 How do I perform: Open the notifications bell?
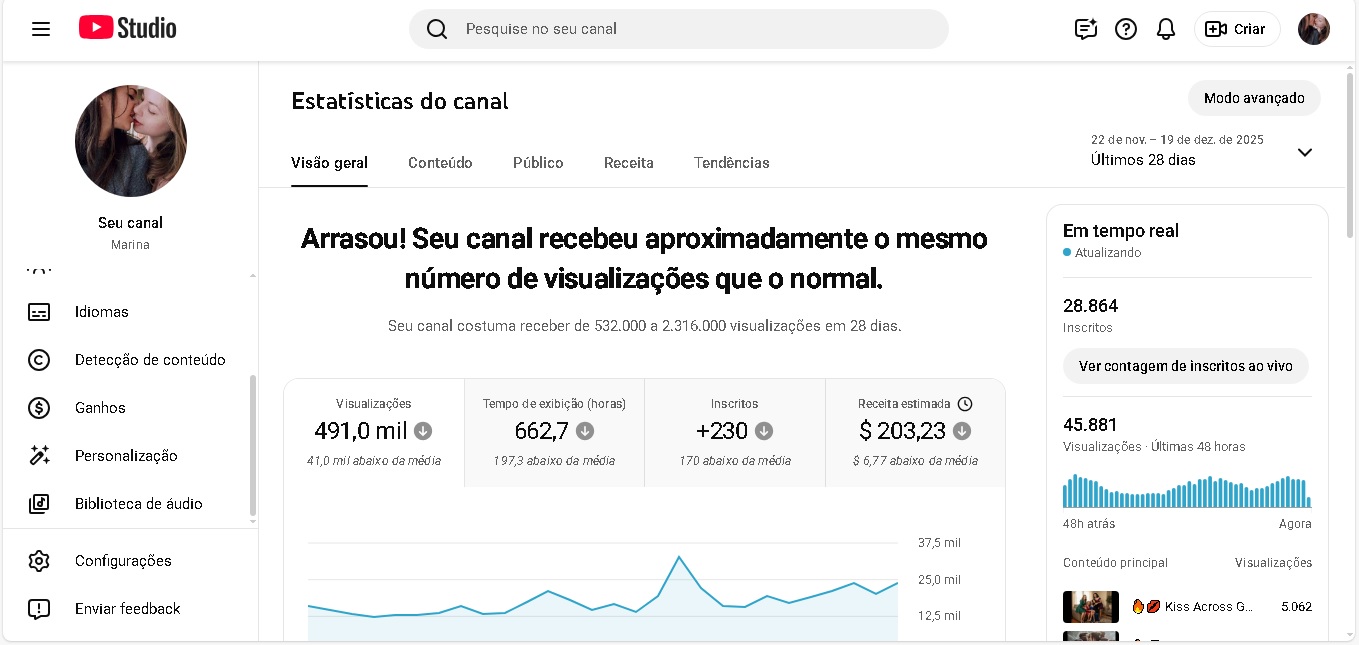[x=1166, y=29]
